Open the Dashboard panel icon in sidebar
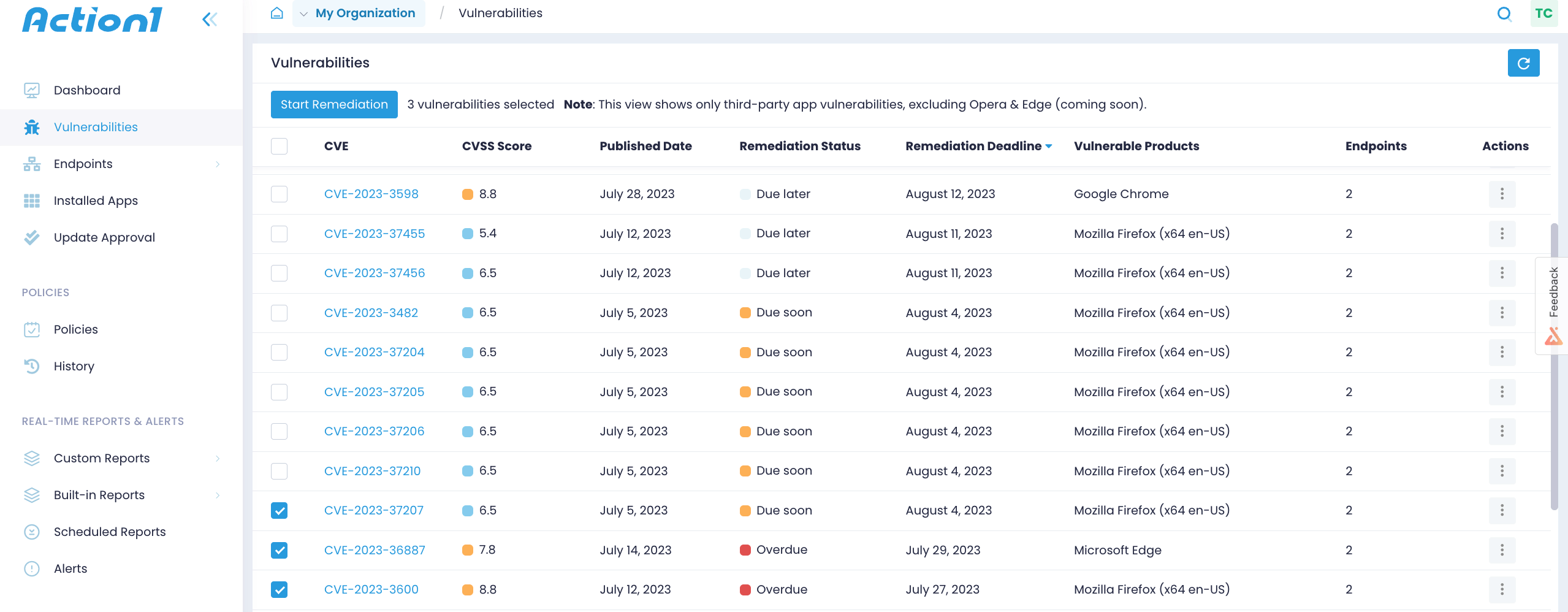The height and width of the screenshot is (612, 1568). [x=32, y=90]
